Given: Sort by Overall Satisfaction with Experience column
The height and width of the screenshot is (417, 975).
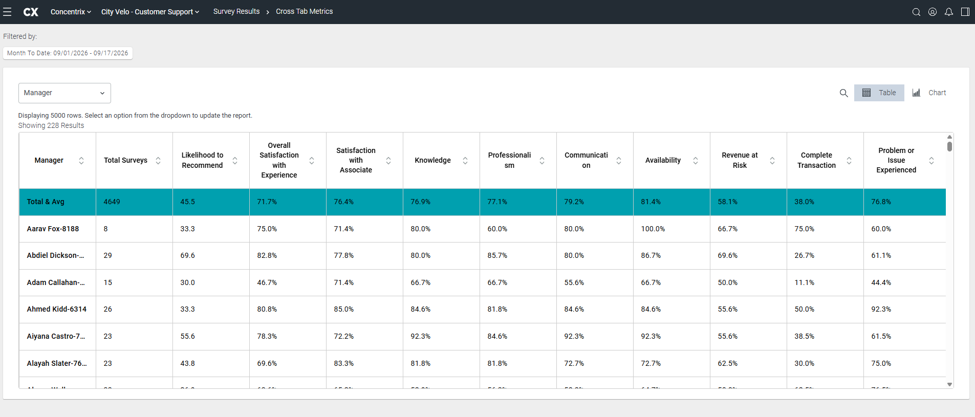Looking at the screenshot, I should click(x=312, y=160).
